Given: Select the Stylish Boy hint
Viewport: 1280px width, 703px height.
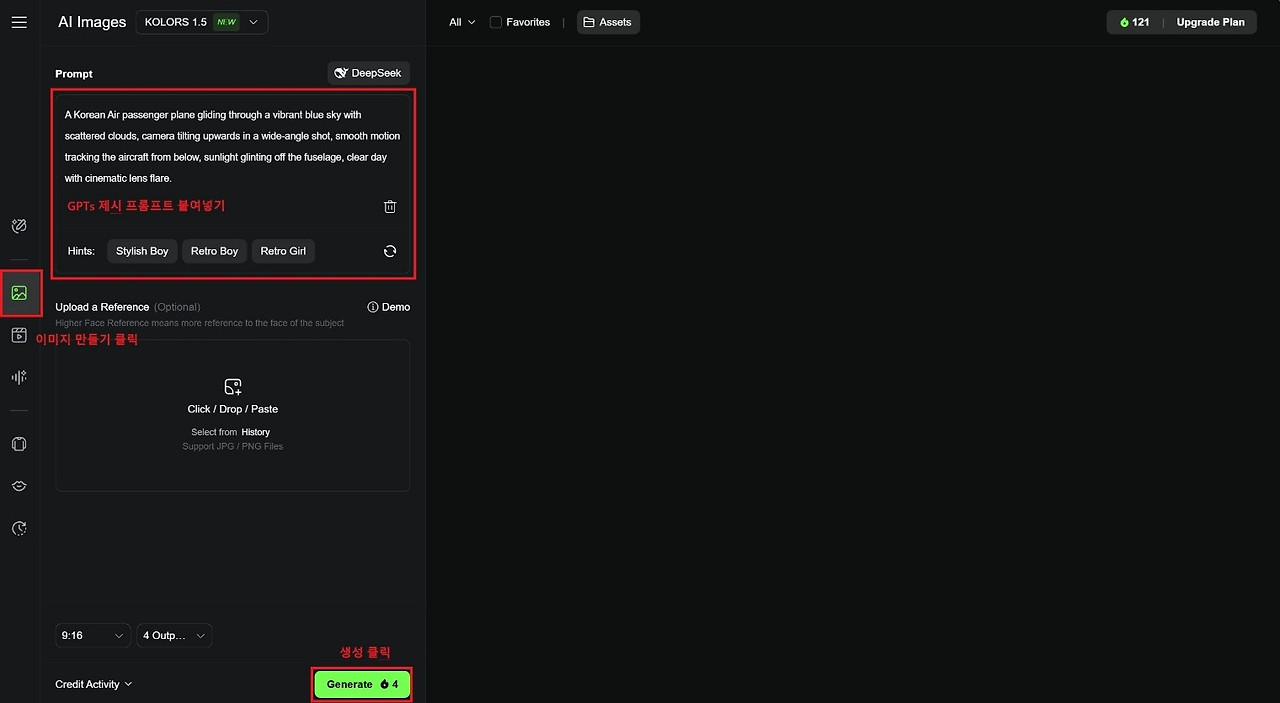Looking at the screenshot, I should pyautogui.click(x=142, y=251).
